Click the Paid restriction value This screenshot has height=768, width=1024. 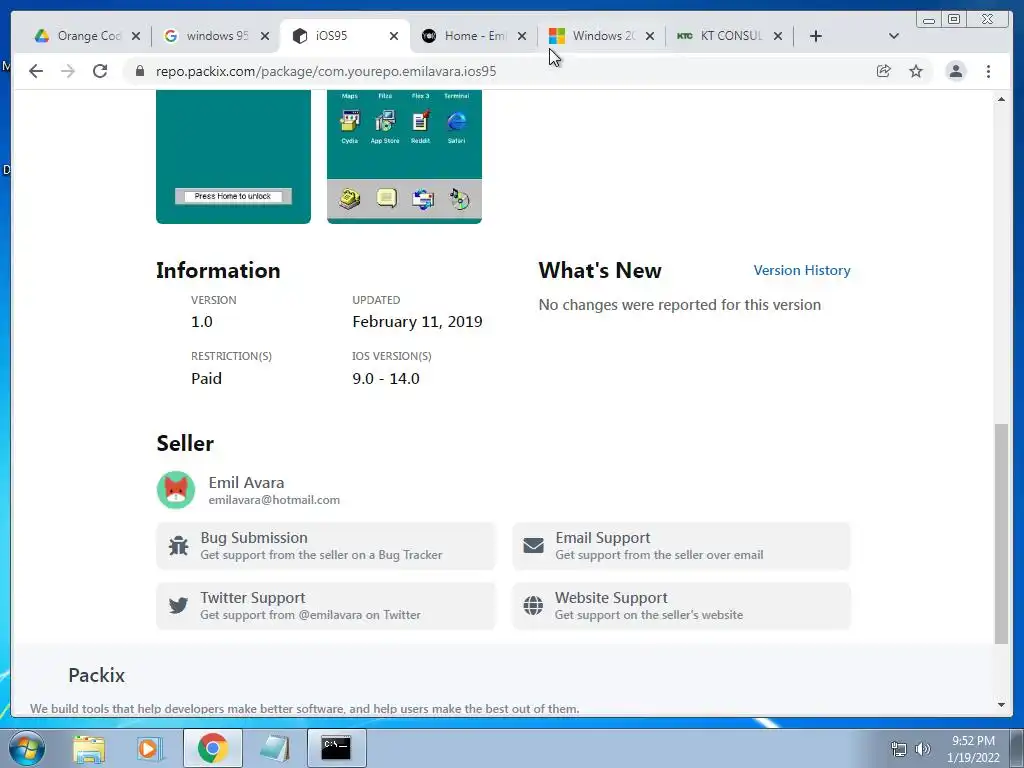(206, 379)
